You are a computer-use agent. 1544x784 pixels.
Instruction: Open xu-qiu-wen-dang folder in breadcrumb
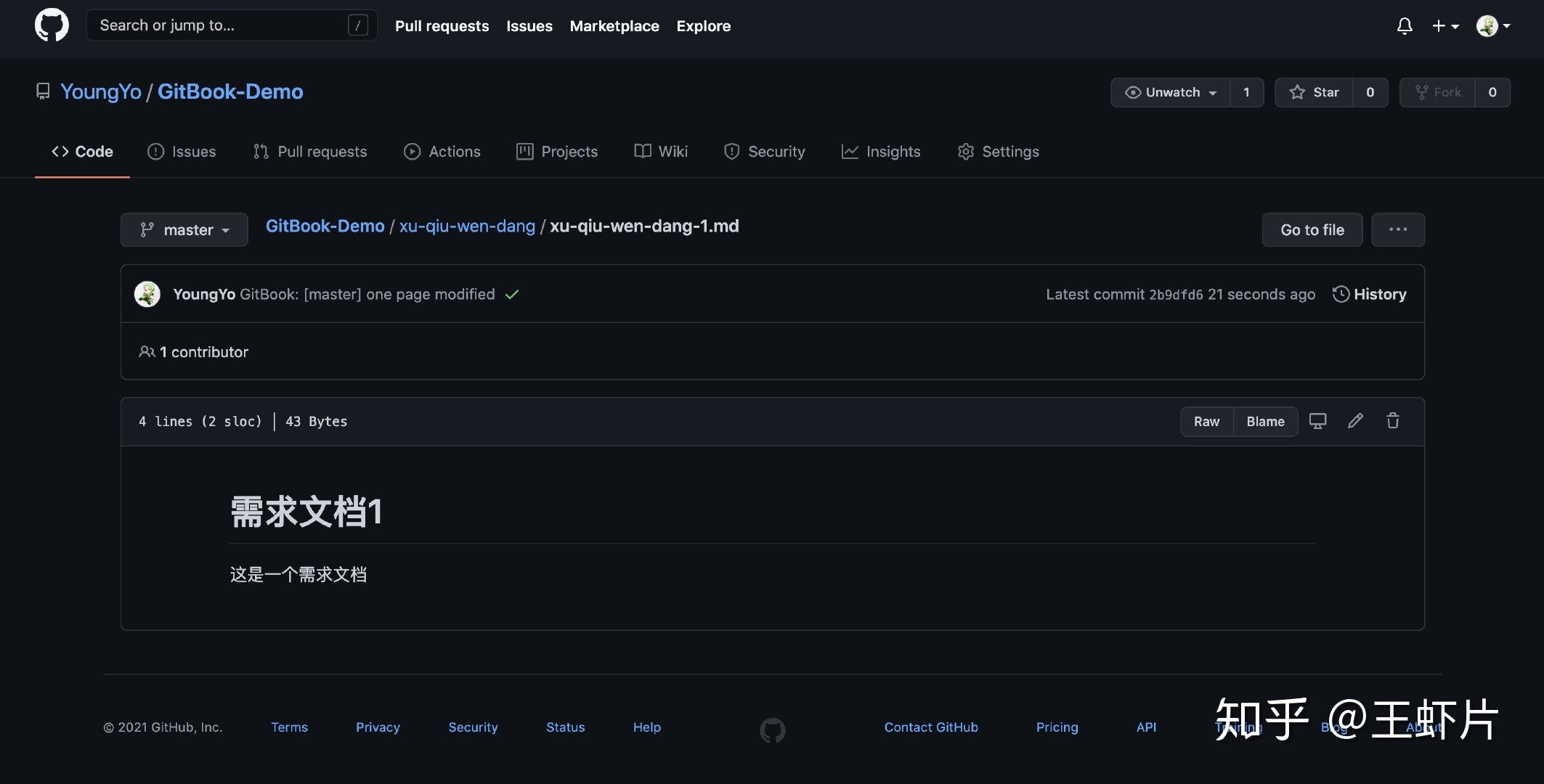pos(467,226)
